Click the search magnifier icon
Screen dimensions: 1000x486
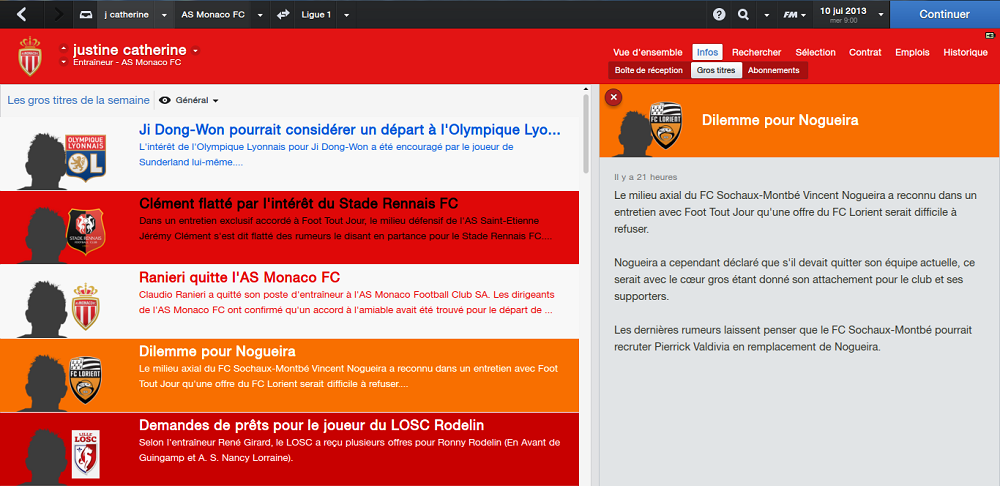point(743,15)
